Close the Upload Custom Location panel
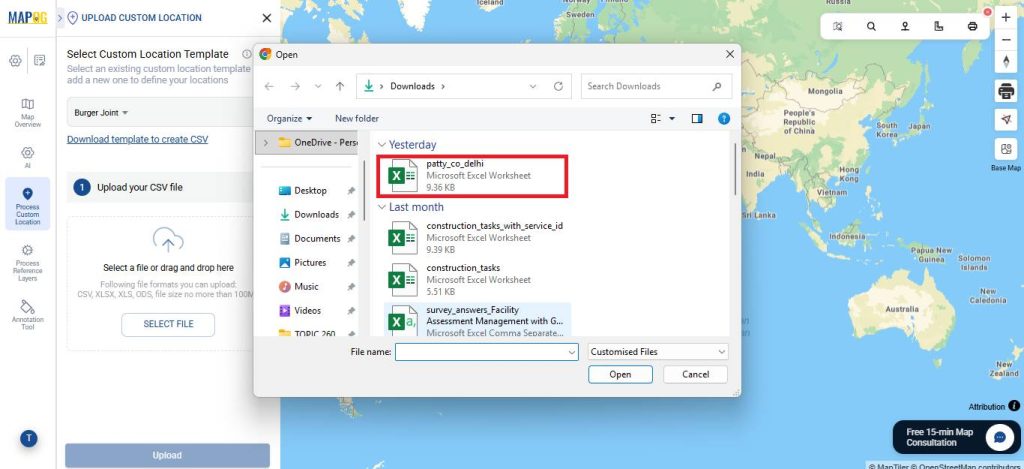 click(x=266, y=18)
